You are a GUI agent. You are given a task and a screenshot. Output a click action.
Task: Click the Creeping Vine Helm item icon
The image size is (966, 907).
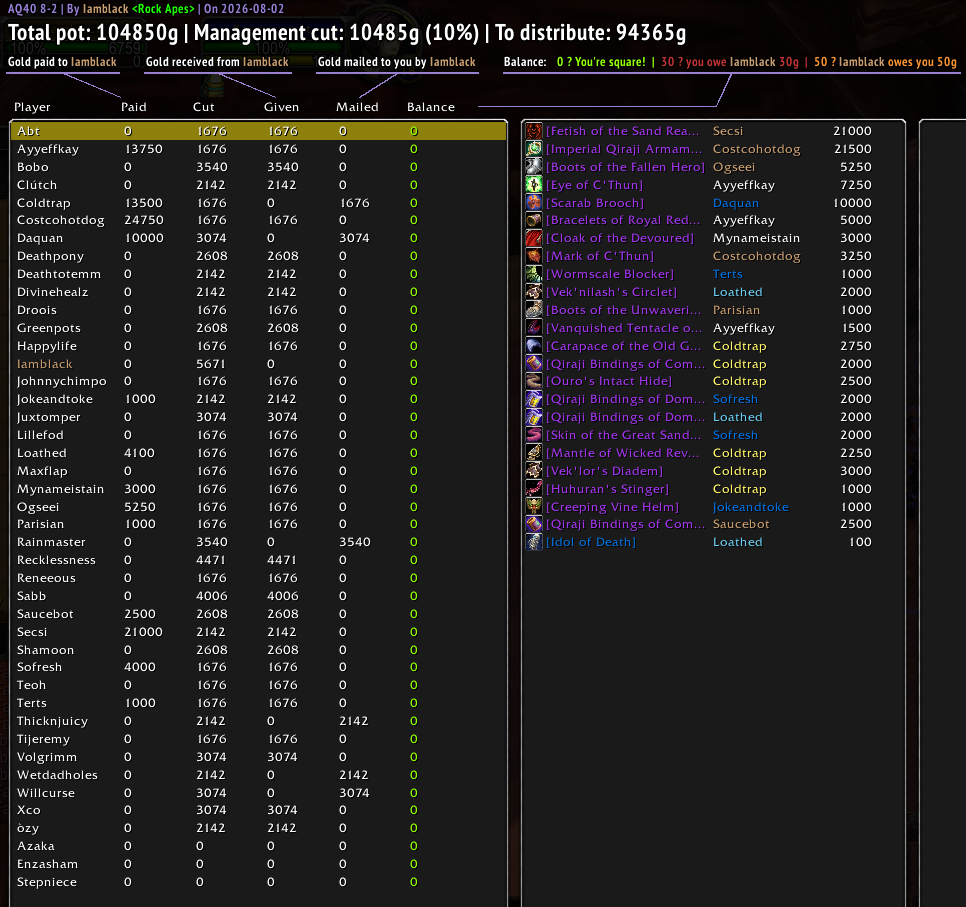click(534, 506)
